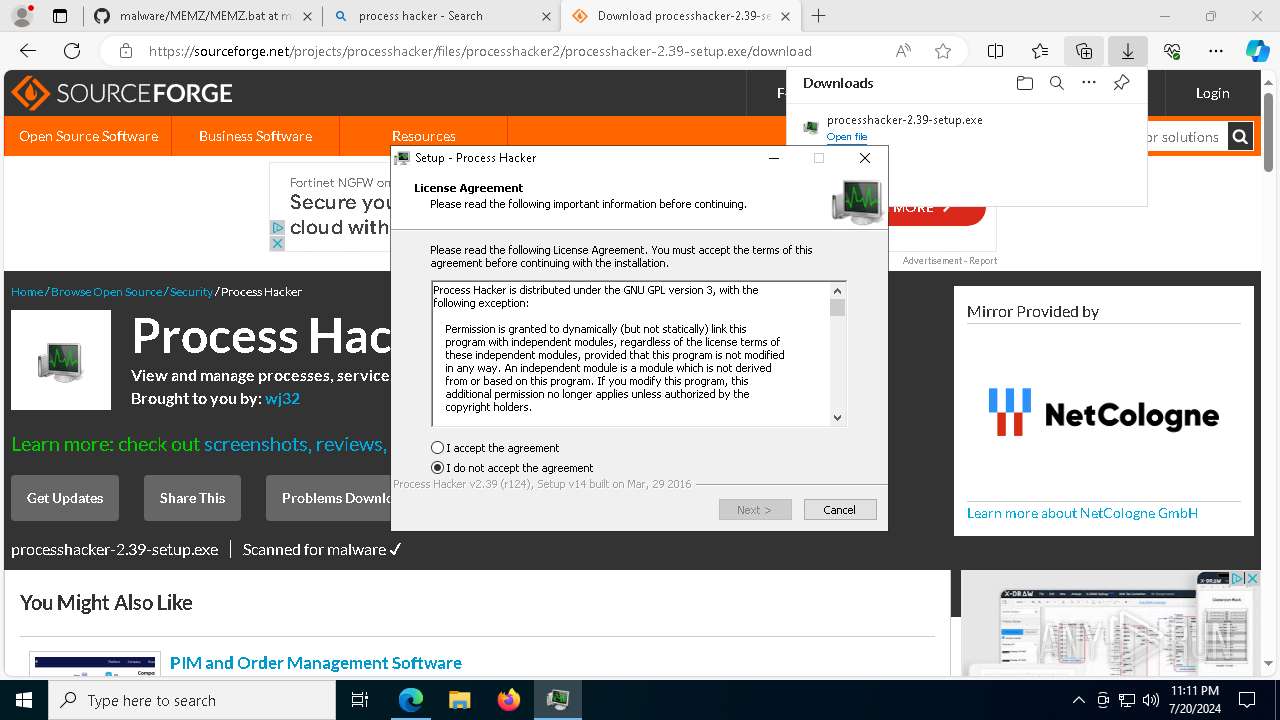Image resolution: width=1280 pixels, height=720 pixels.
Task: Click the Cancel button in Setup dialog
Action: point(840,510)
